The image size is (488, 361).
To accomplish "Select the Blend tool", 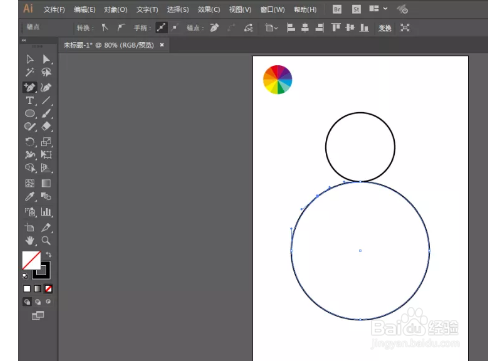I will pyautogui.click(x=46, y=196).
